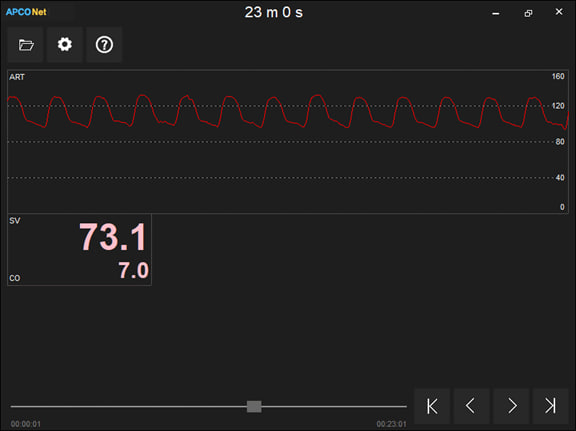Click the APCONet logo
Image resolution: width=576 pixels, height=431 pixels.
pyautogui.click(x=26, y=12)
